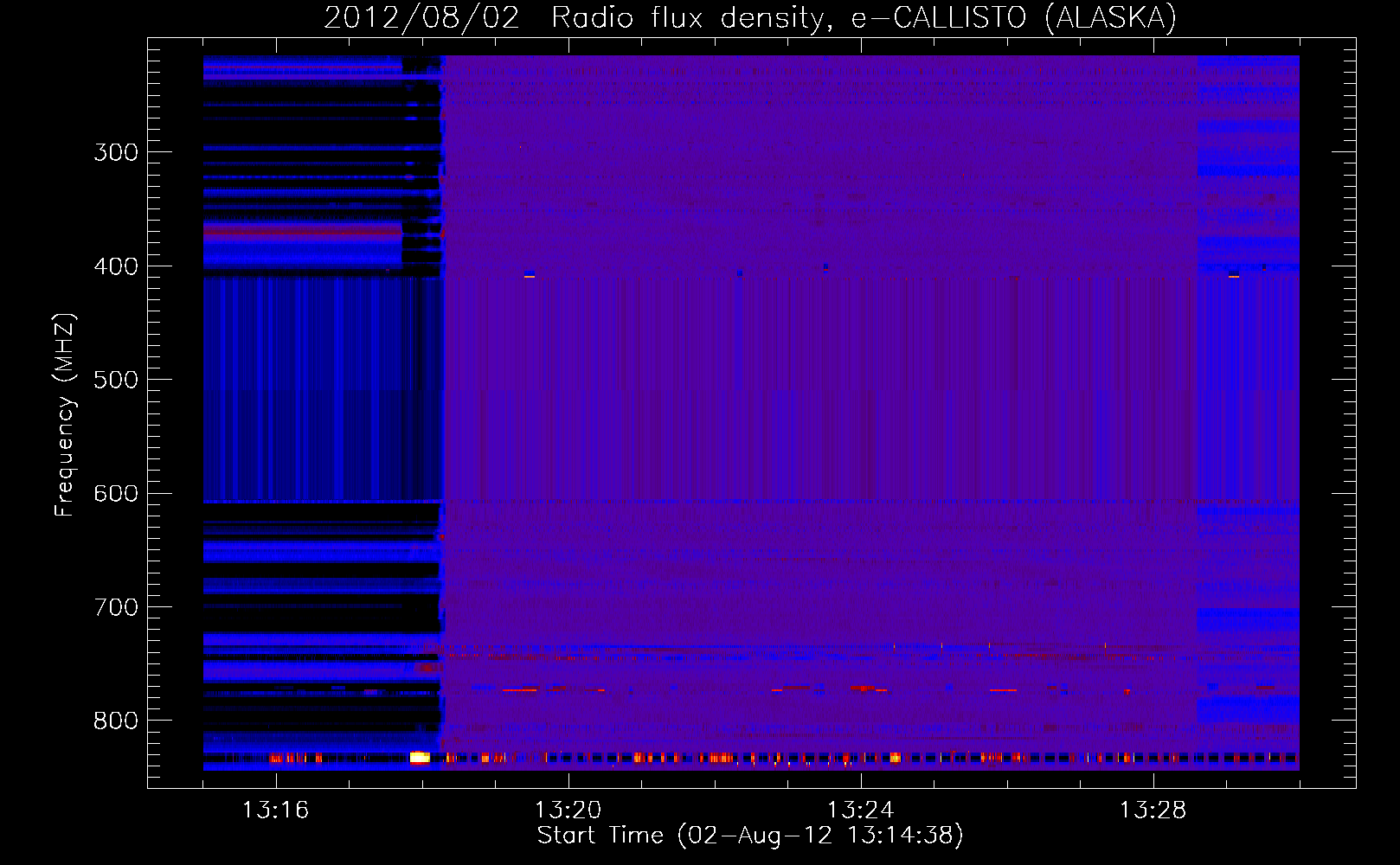Click the 700 frequency tick label
The height and width of the screenshot is (865, 1400).
[x=116, y=607]
